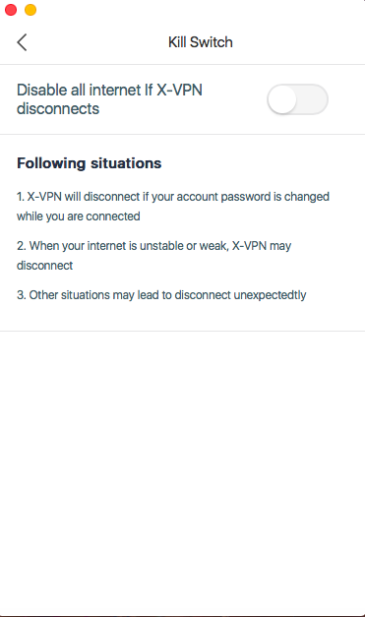Go back using the left chevron arrow
The height and width of the screenshot is (617, 365).
pos(22,42)
